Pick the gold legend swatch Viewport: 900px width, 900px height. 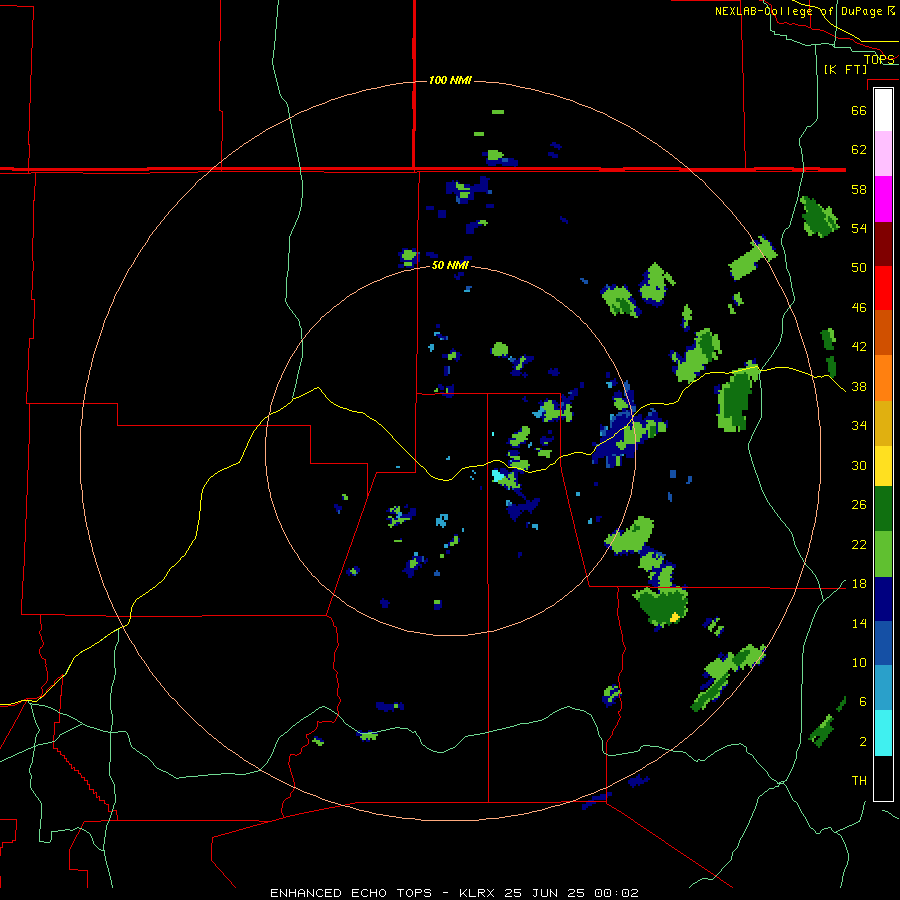pyautogui.click(x=883, y=423)
